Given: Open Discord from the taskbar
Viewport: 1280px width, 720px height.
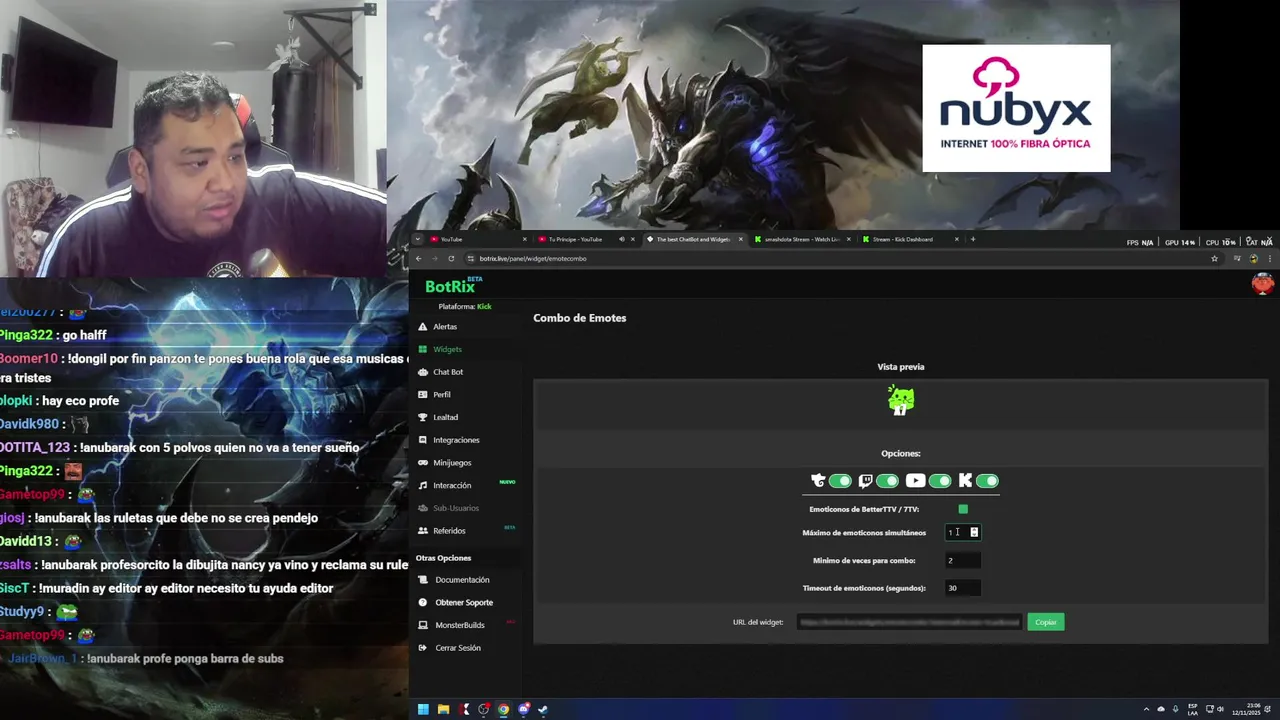Looking at the screenshot, I should point(523,710).
